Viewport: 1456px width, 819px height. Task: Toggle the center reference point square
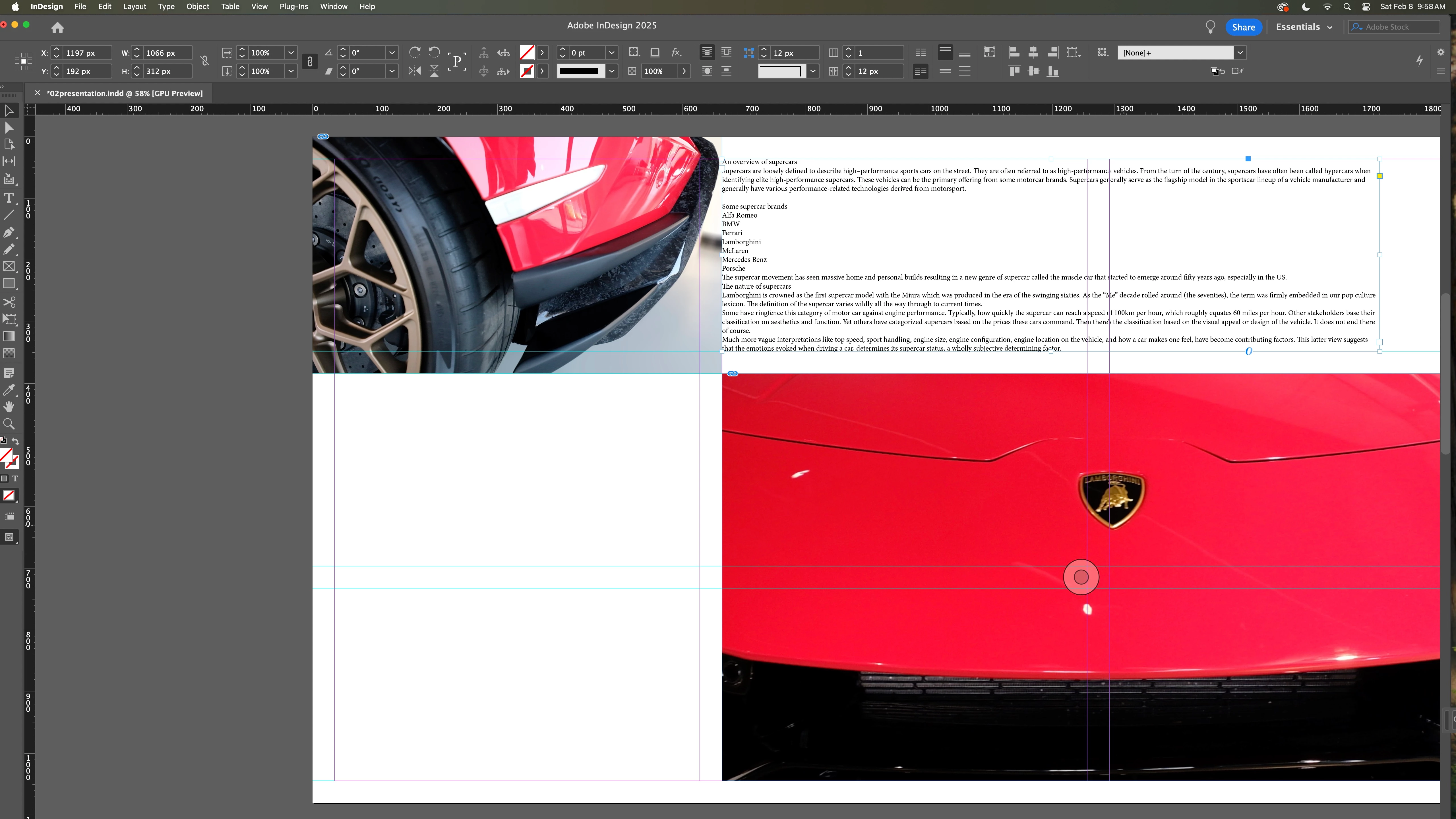pos(23,62)
